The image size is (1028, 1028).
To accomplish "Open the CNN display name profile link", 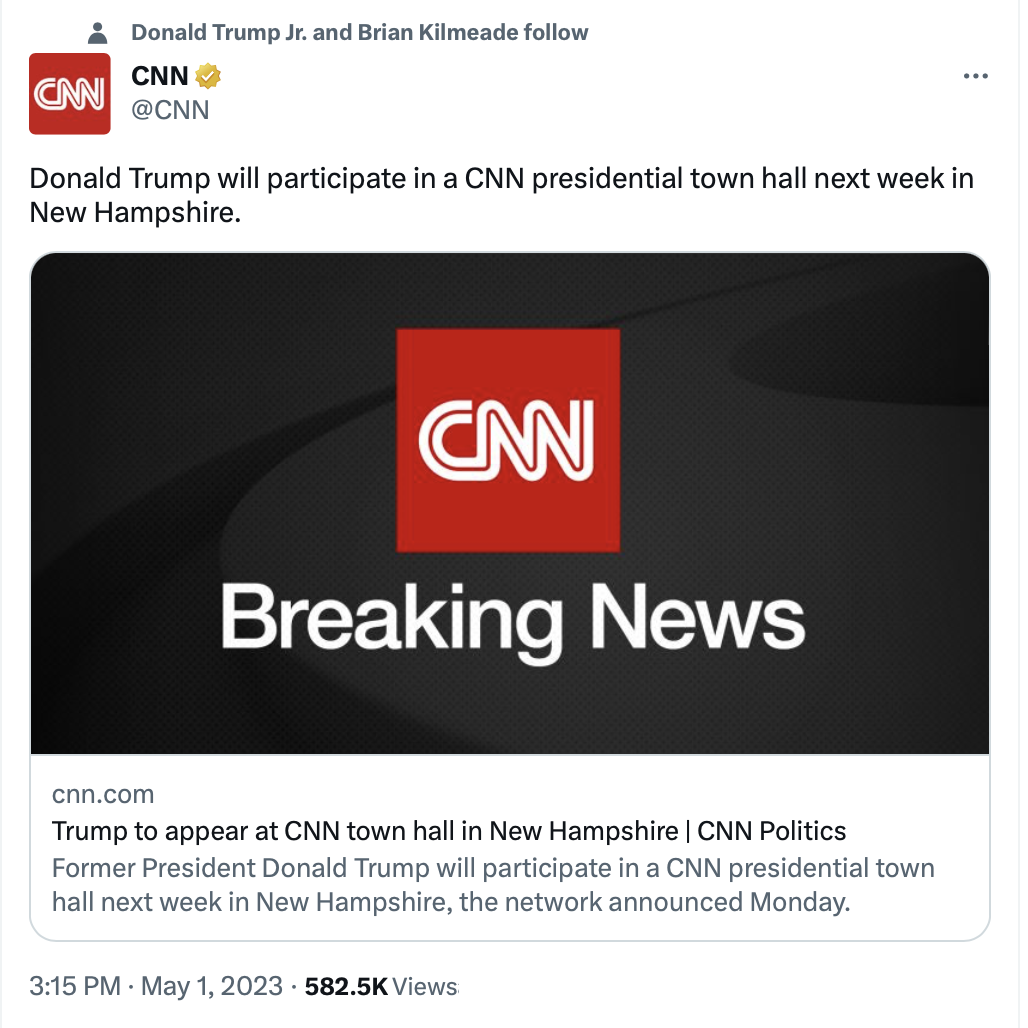I will [x=159, y=76].
